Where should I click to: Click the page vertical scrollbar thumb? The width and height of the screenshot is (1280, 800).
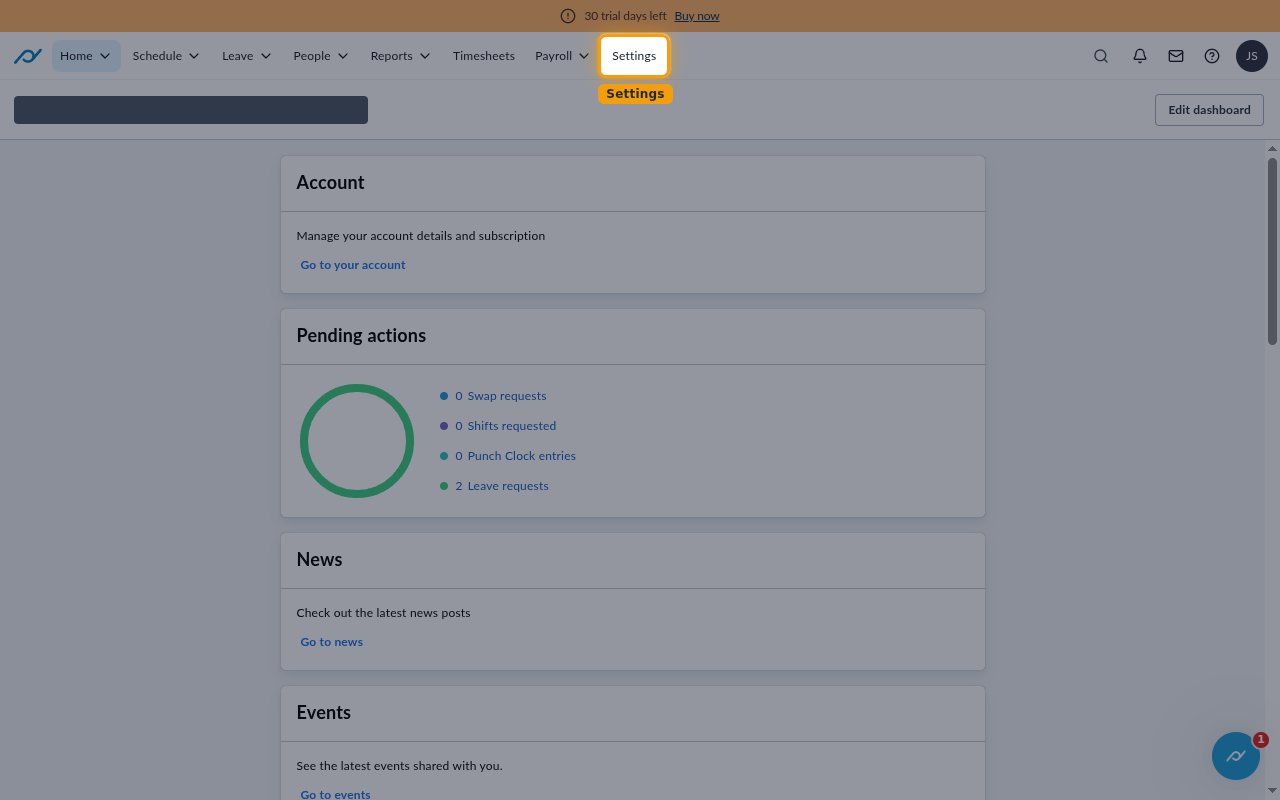click(x=1272, y=251)
